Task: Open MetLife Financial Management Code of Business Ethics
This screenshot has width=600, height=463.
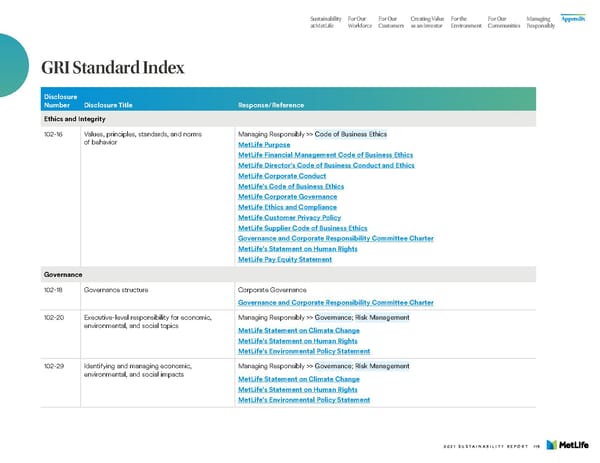Action: click(325, 155)
